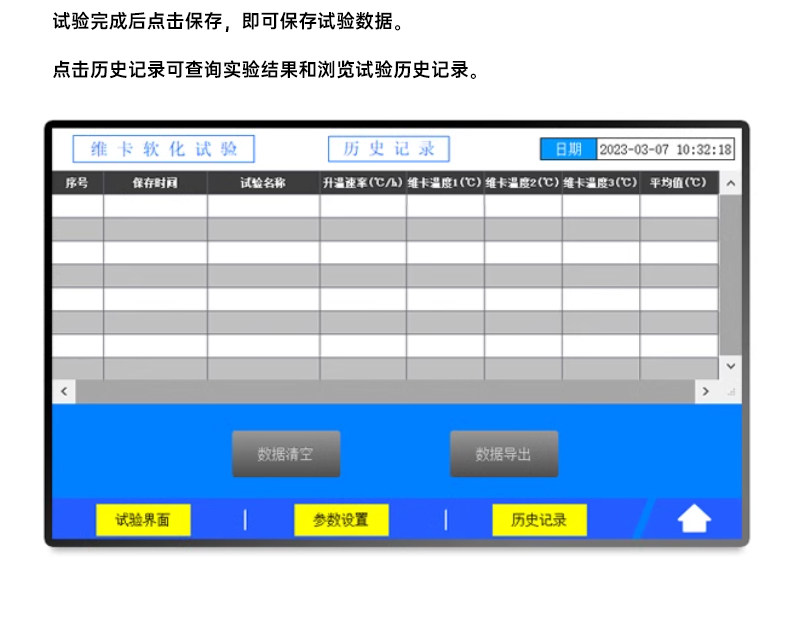Image resolution: width=790 pixels, height=622 pixels.
Task: Open the 参数设置 tab
Action: [341, 520]
